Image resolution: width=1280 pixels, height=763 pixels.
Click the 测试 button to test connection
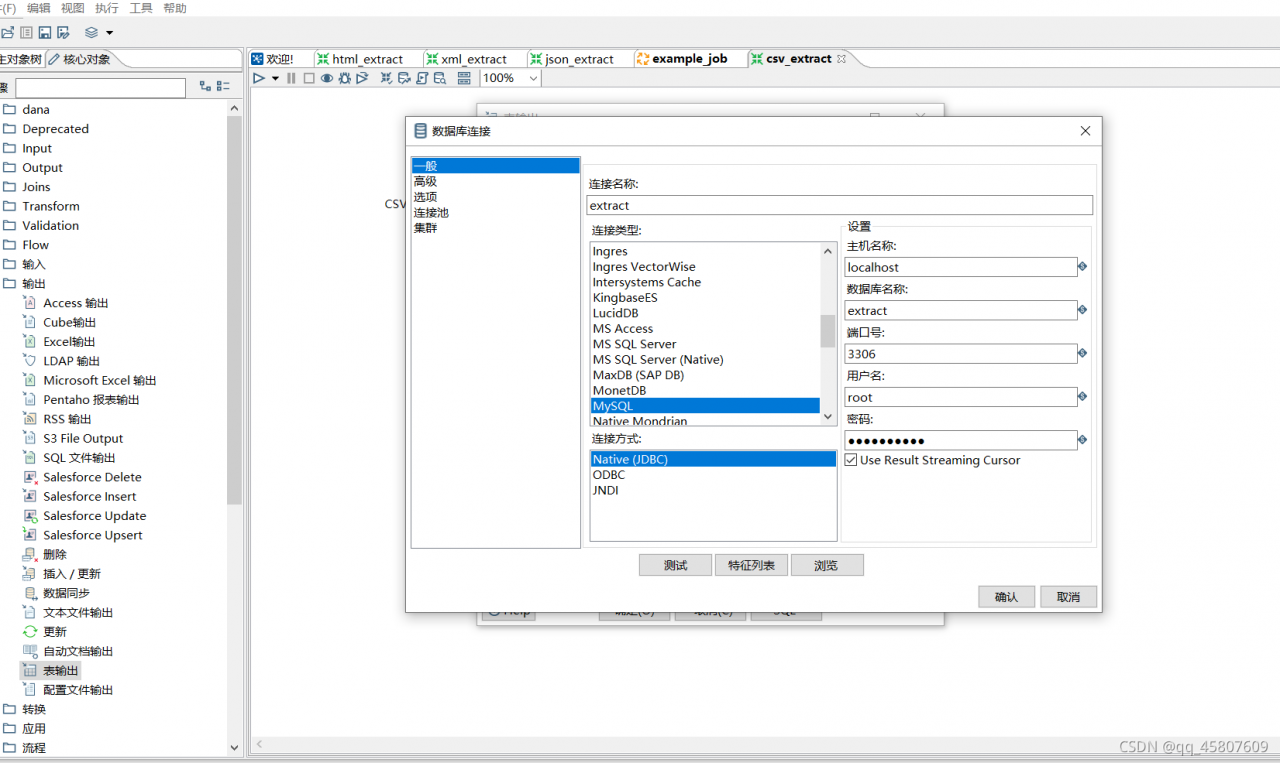(x=675, y=565)
